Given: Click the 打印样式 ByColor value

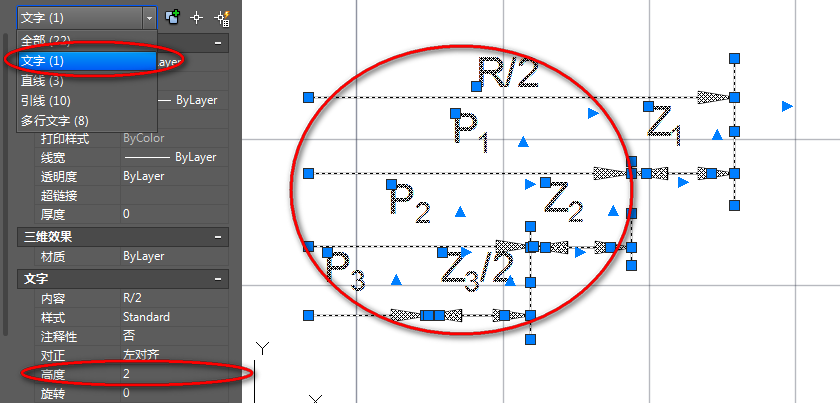Looking at the screenshot, I should pos(175,138).
